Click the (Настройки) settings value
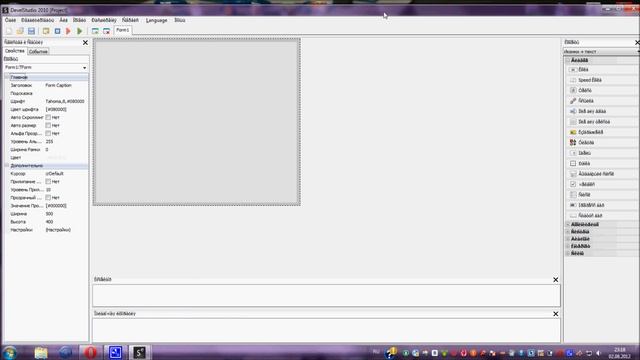 coord(58,230)
